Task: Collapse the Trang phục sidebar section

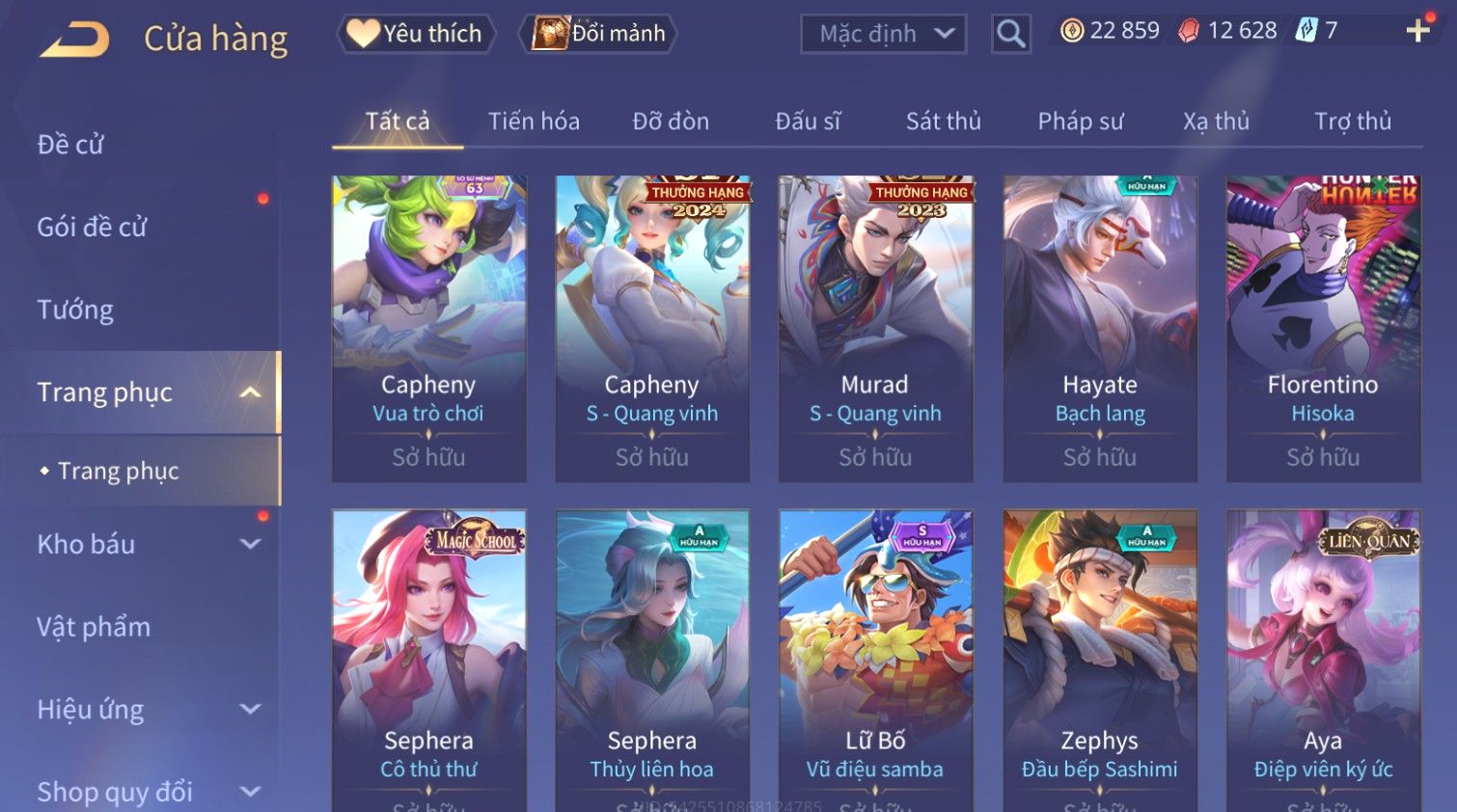Action: point(251,392)
